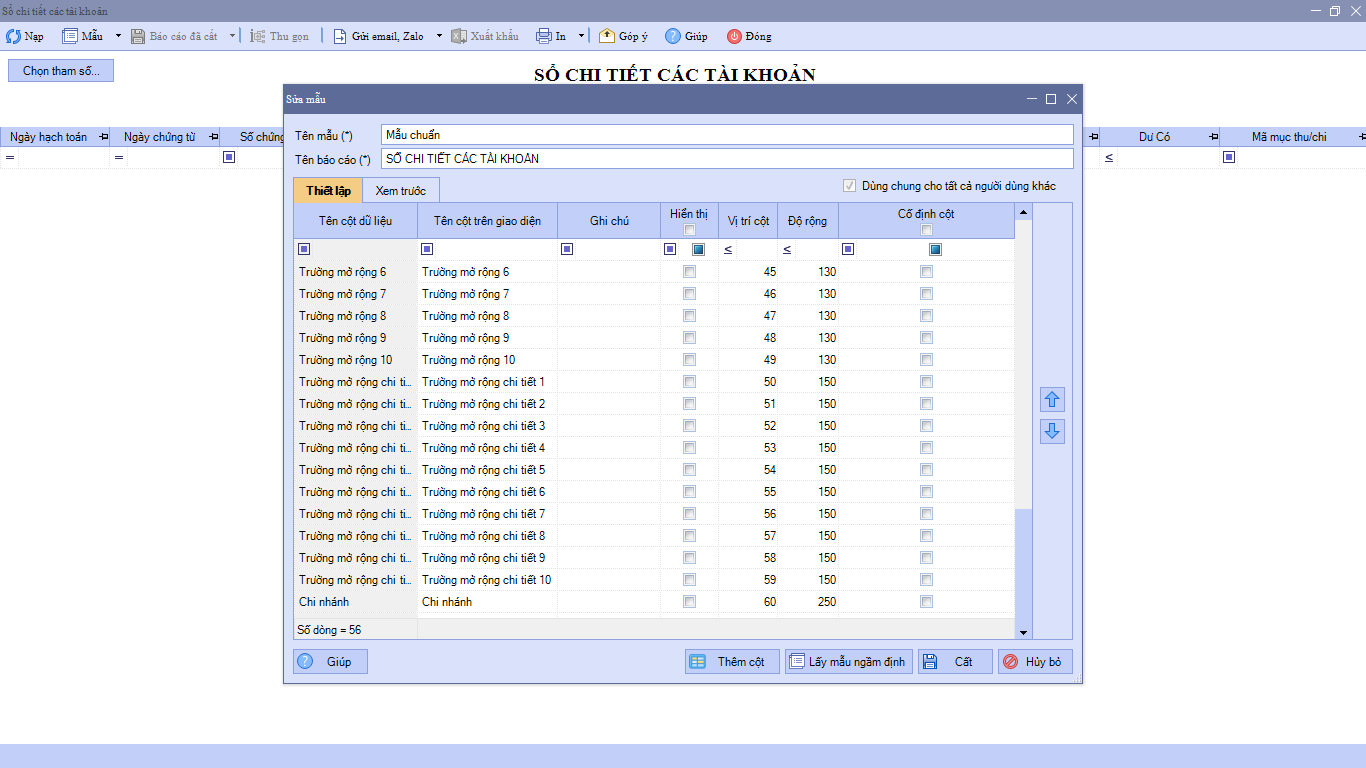Click Vị trí cột column header
The width and height of the screenshot is (1366, 768).
tap(748, 221)
